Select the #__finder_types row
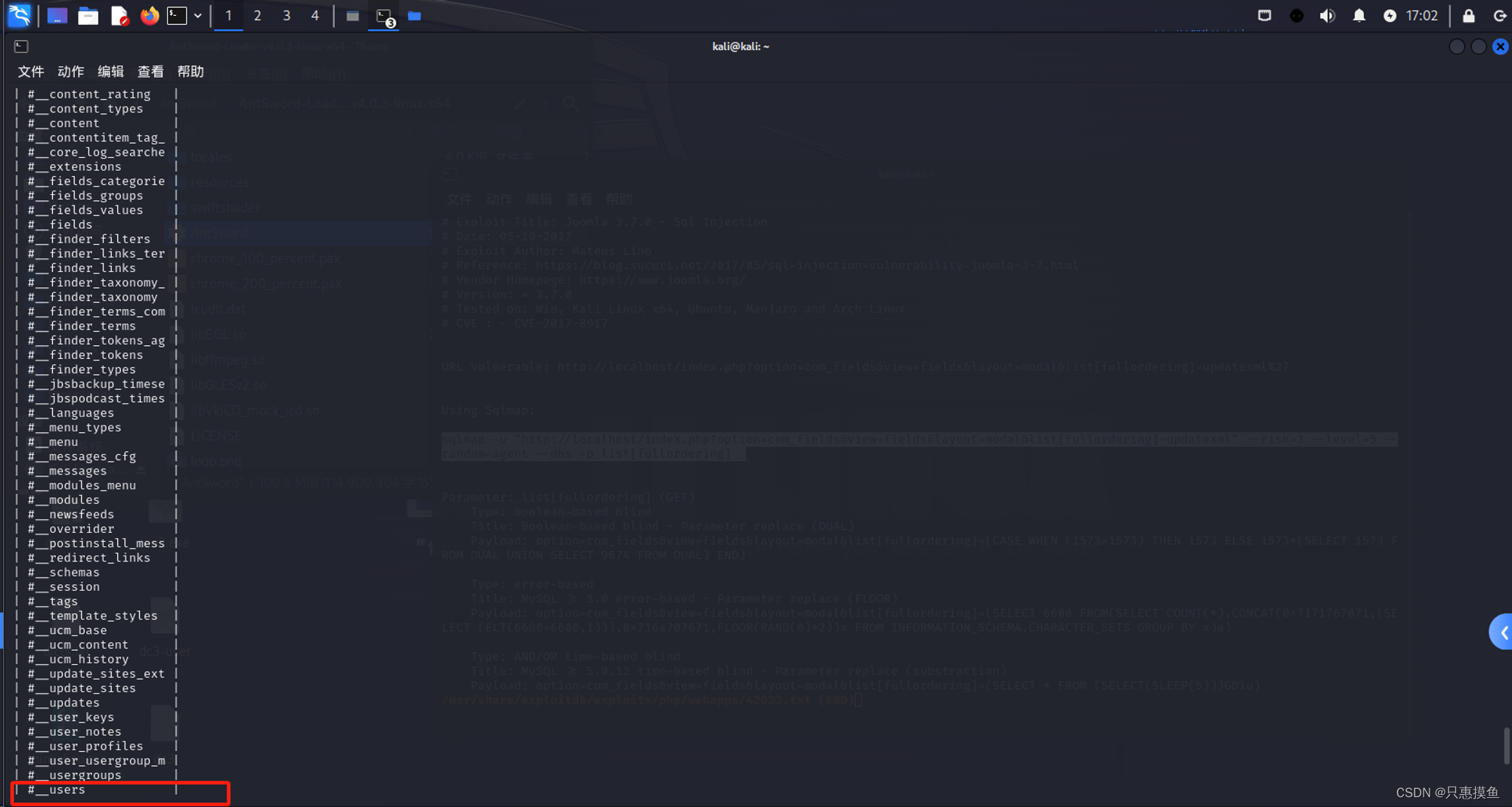Viewport: 1512px width, 807px height. pyautogui.click(x=97, y=369)
